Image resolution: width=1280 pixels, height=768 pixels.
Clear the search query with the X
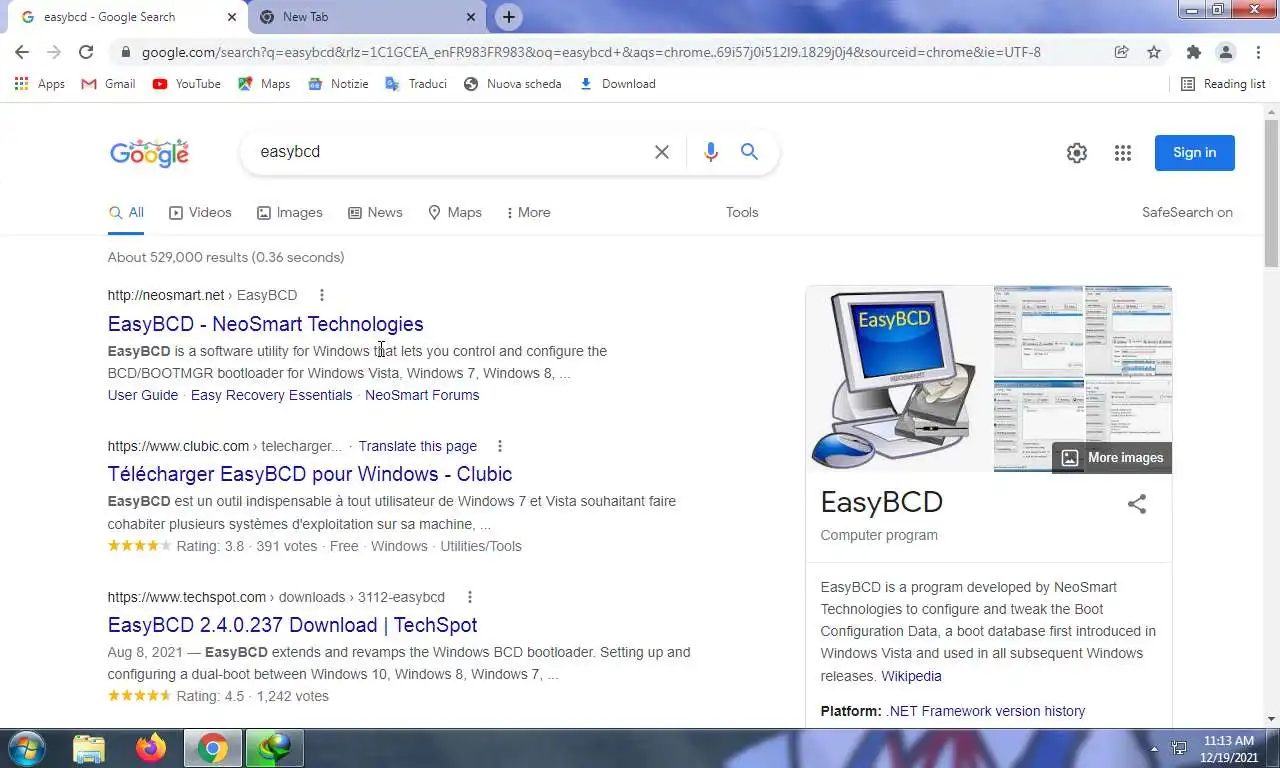click(x=662, y=152)
